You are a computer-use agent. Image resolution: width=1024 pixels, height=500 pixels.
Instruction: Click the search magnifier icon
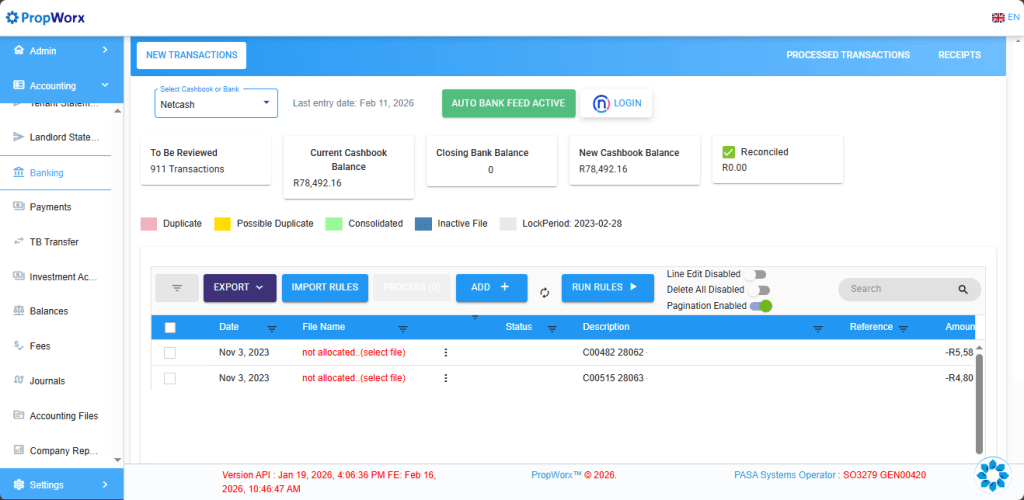(x=963, y=289)
